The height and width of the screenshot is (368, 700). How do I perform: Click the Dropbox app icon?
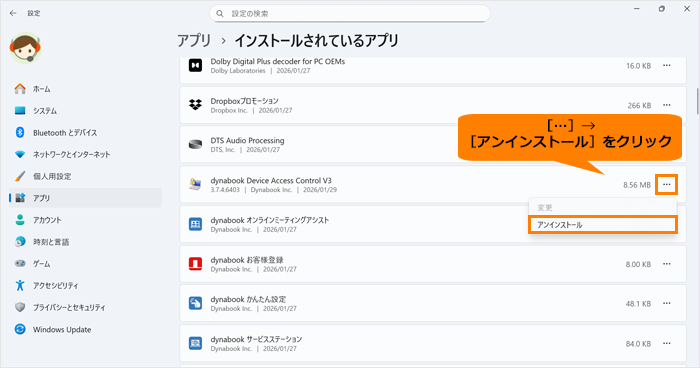(196, 105)
